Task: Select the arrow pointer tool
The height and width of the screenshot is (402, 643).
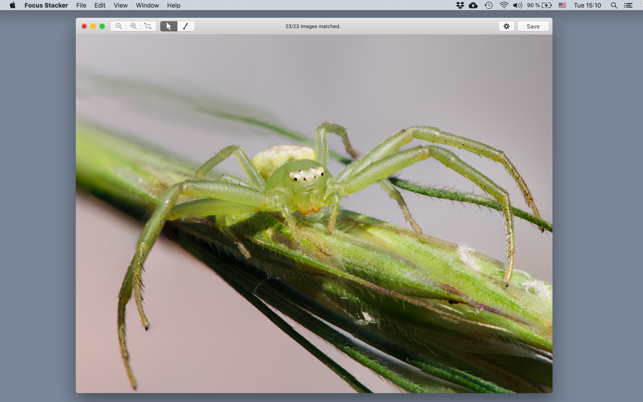Action: (x=169, y=27)
